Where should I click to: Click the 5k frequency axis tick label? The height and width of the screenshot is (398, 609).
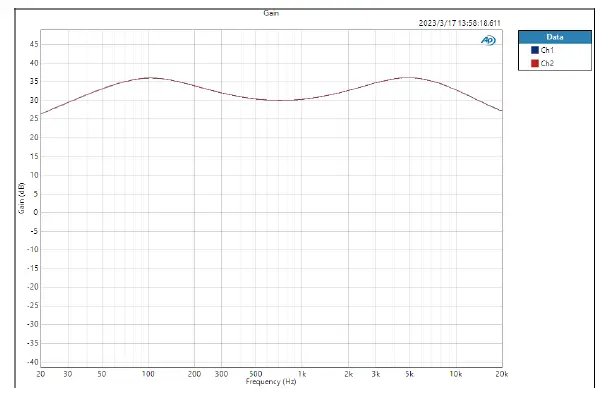click(409, 374)
